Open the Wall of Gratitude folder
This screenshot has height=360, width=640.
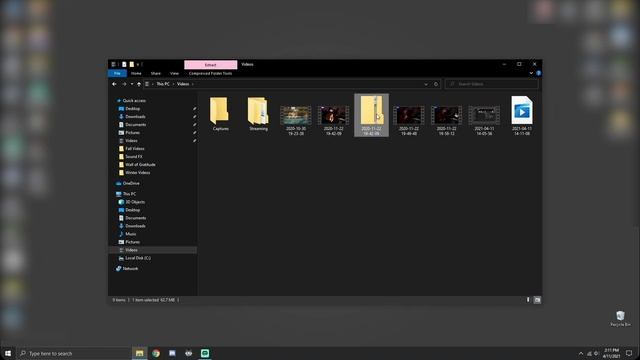click(x=140, y=164)
